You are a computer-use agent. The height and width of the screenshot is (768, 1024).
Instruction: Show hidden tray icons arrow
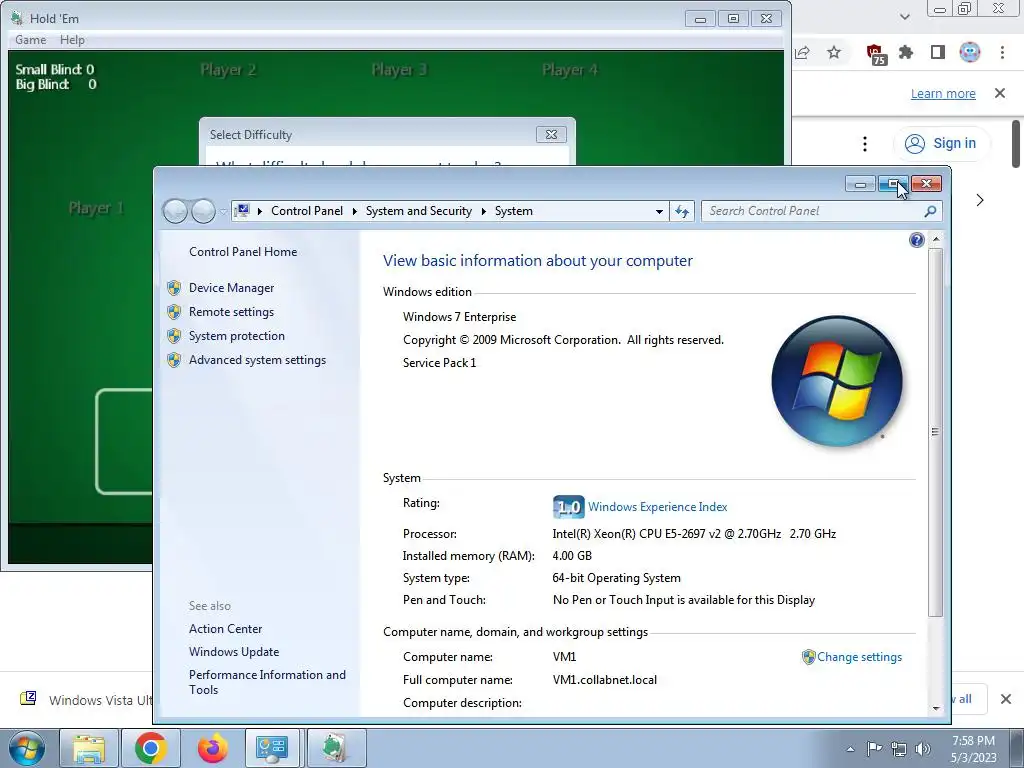[x=850, y=749]
